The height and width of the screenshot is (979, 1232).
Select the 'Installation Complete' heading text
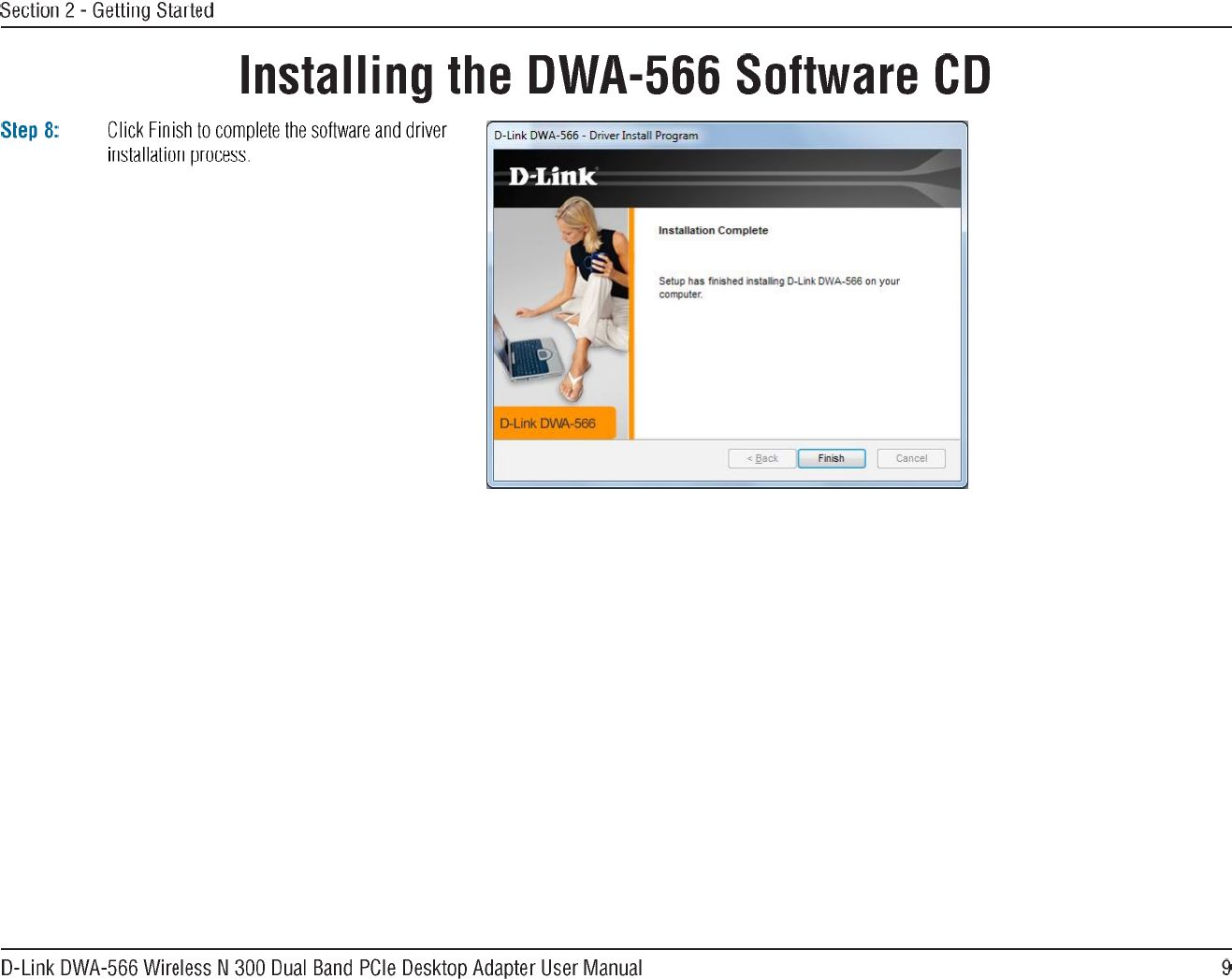pyautogui.click(x=713, y=230)
